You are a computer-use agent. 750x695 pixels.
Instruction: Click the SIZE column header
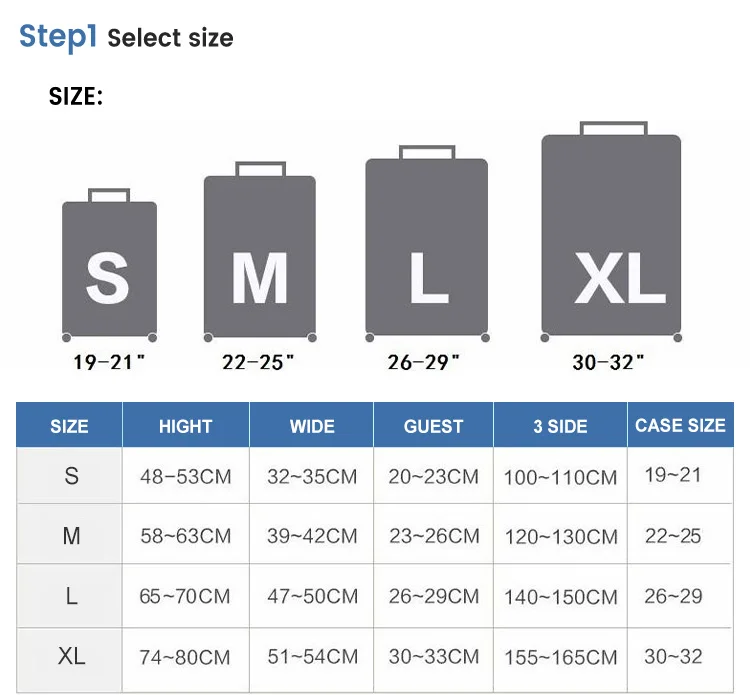coord(69,426)
